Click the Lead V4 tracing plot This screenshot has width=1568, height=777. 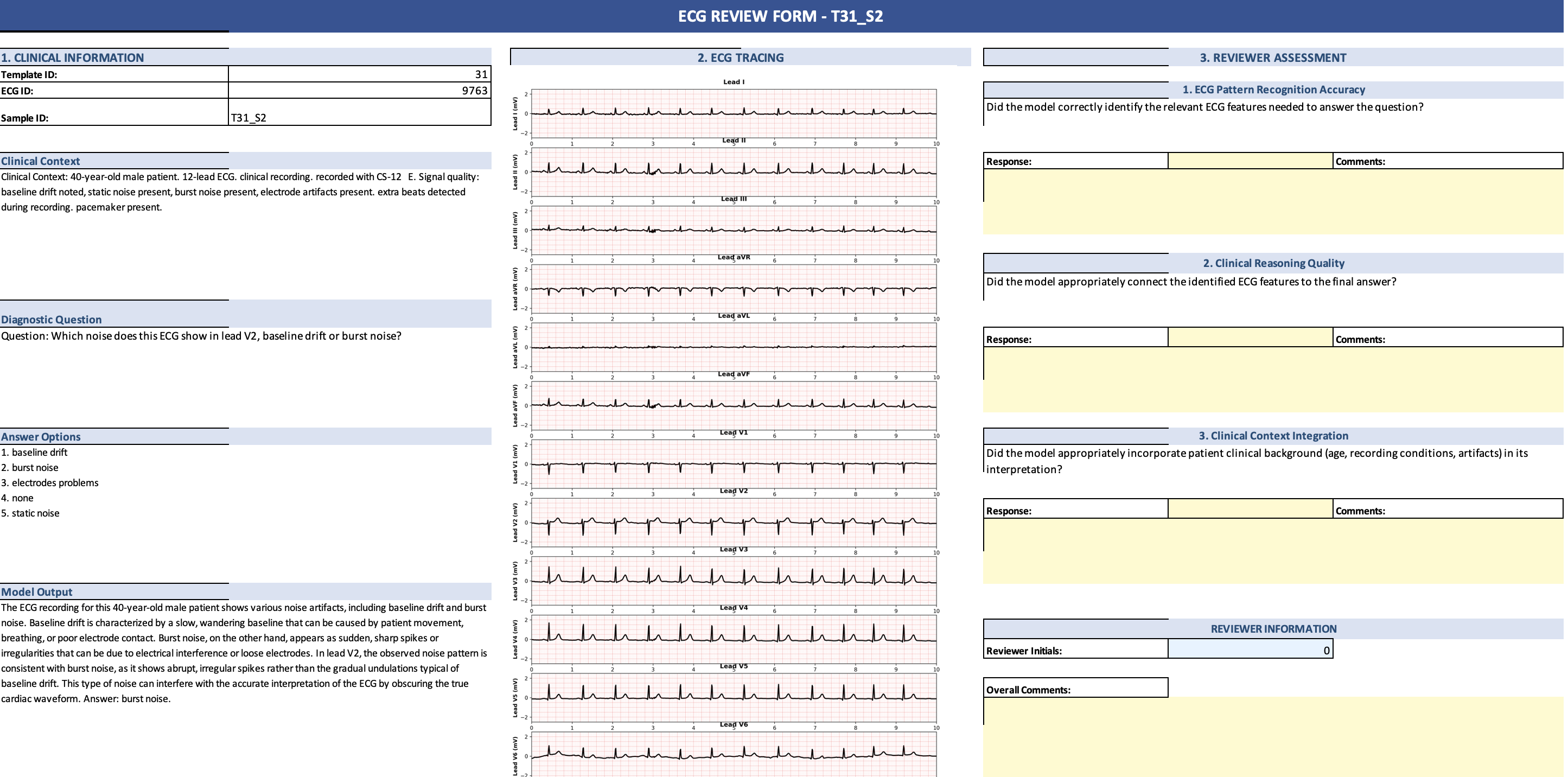(x=734, y=639)
